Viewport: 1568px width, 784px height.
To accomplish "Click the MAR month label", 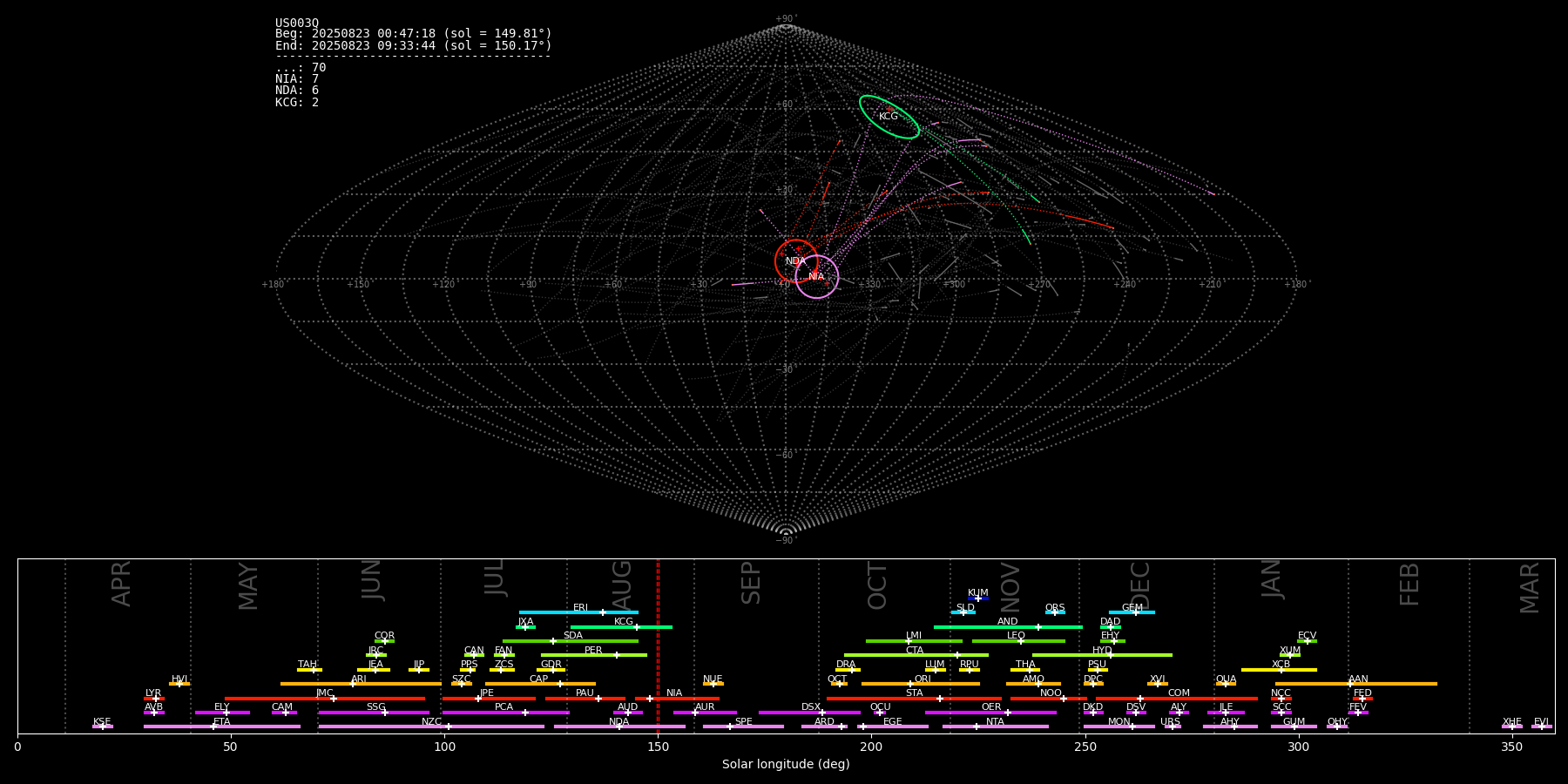I will point(1530,588).
